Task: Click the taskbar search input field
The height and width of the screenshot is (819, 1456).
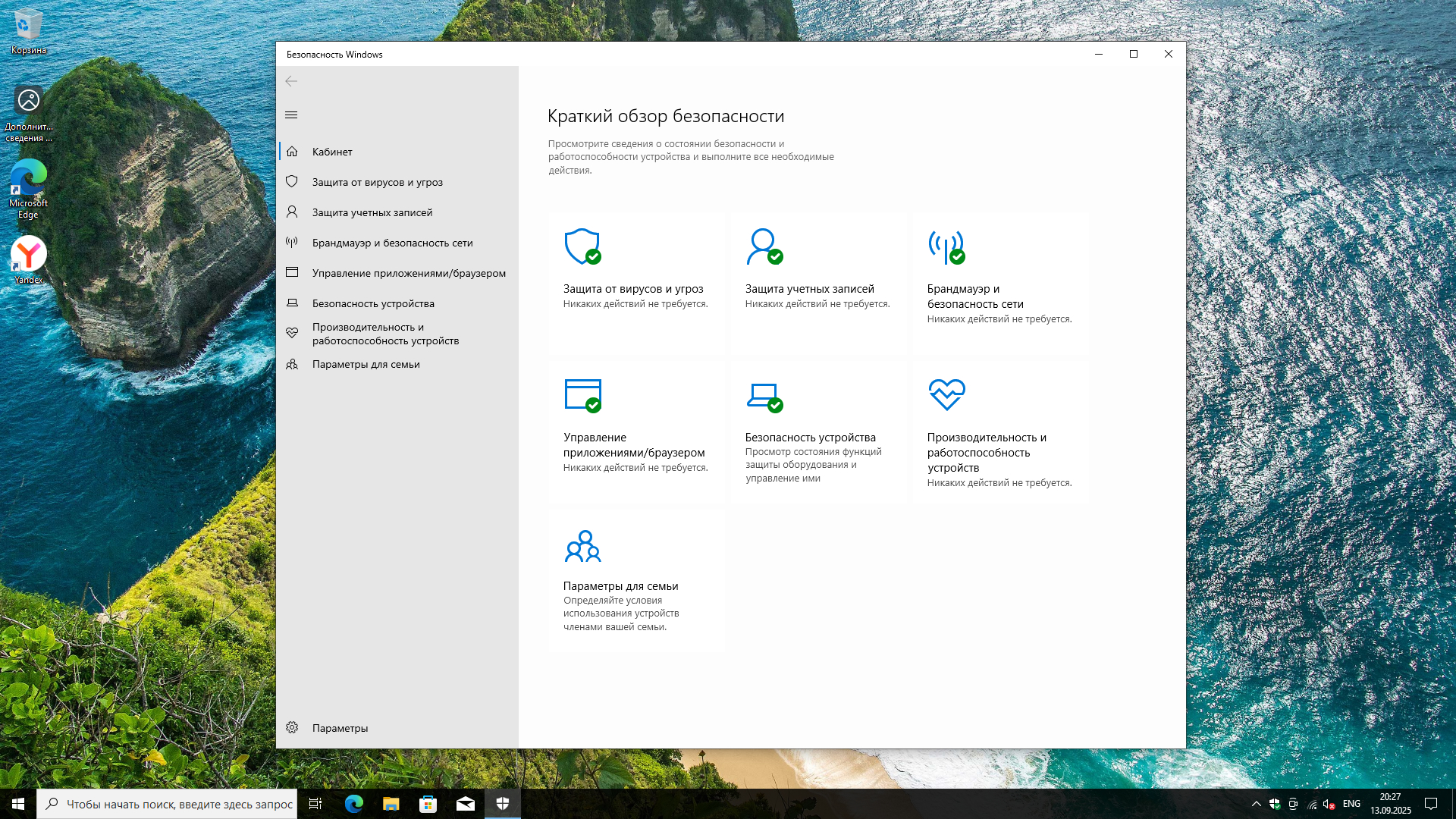Action: 179,804
